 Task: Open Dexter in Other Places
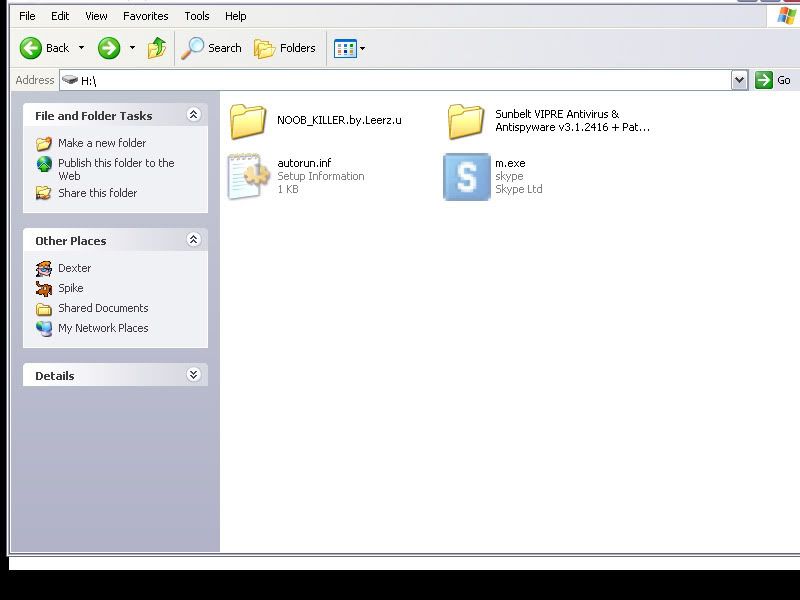(x=74, y=268)
